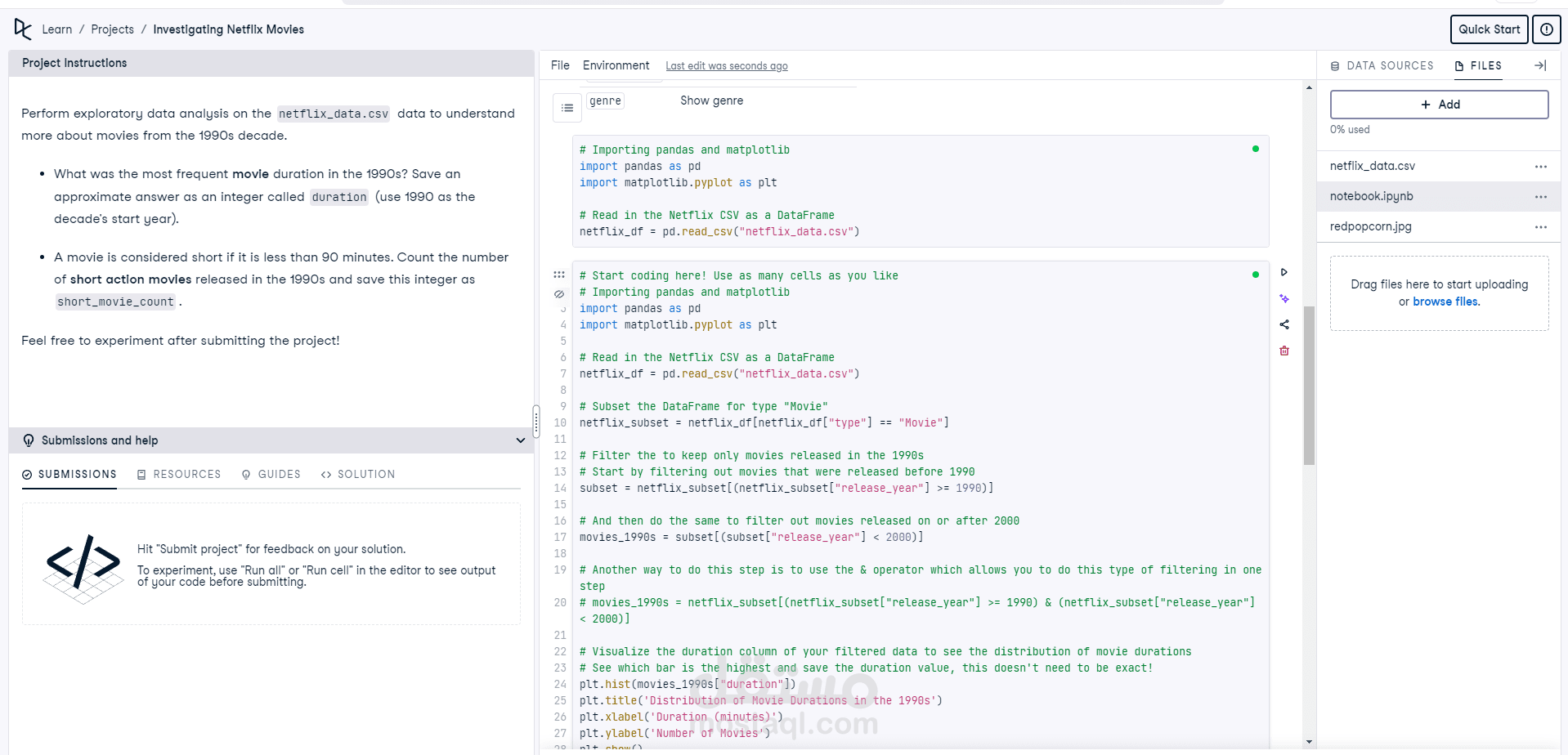Click the DataCamp logo

[x=23, y=29]
